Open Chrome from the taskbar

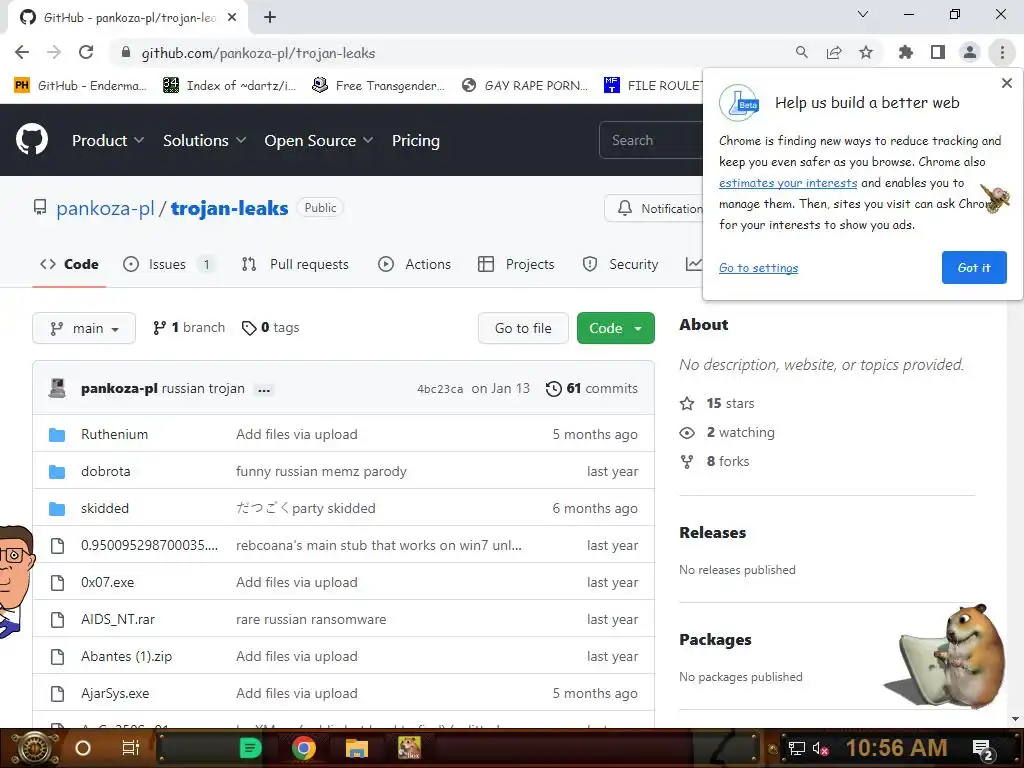[x=303, y=748]
